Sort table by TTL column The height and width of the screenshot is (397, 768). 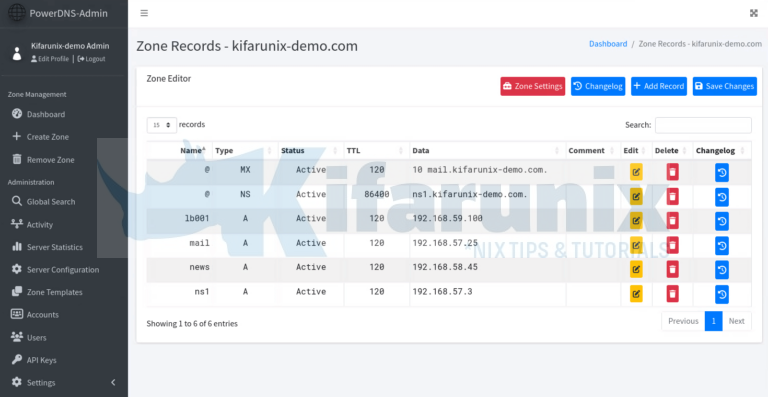(376, 150)
